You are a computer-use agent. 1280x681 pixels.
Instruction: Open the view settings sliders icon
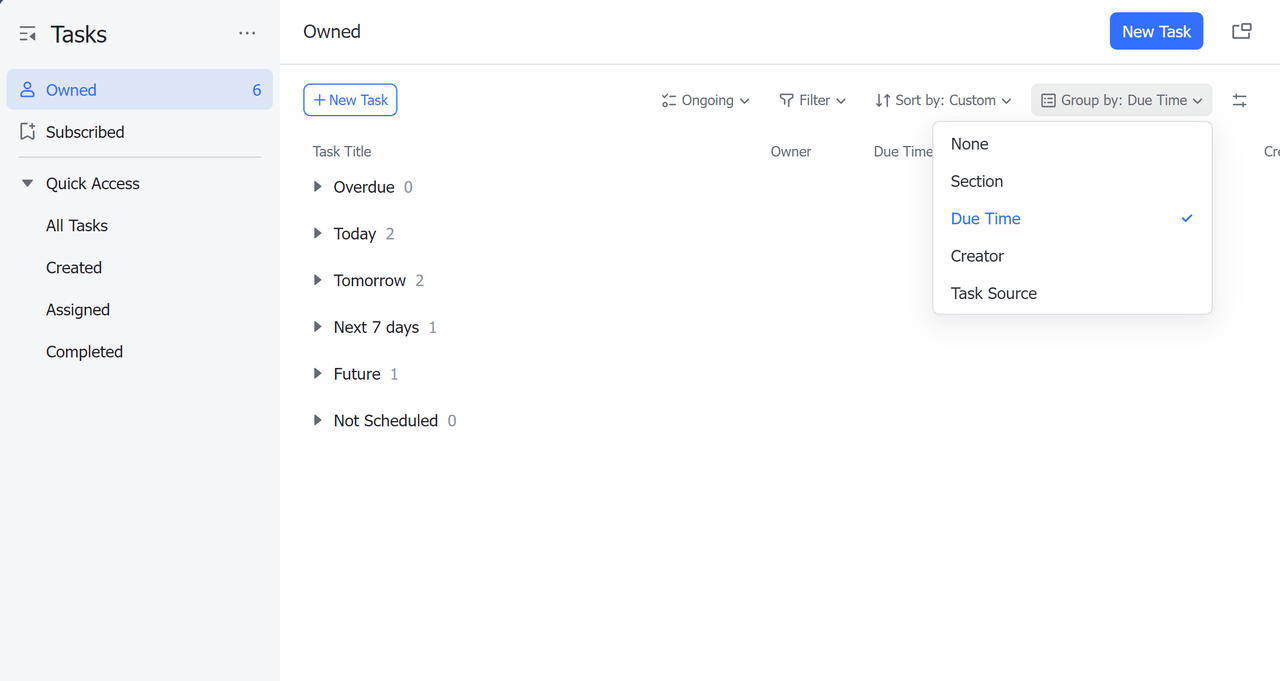[1239, 100]
